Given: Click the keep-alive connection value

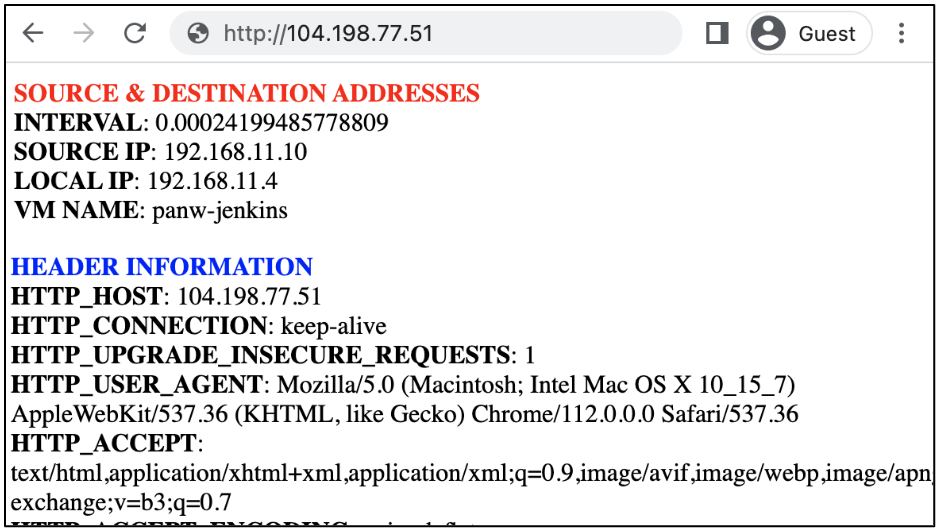Looking at the screenshot, I should (333, 326).
